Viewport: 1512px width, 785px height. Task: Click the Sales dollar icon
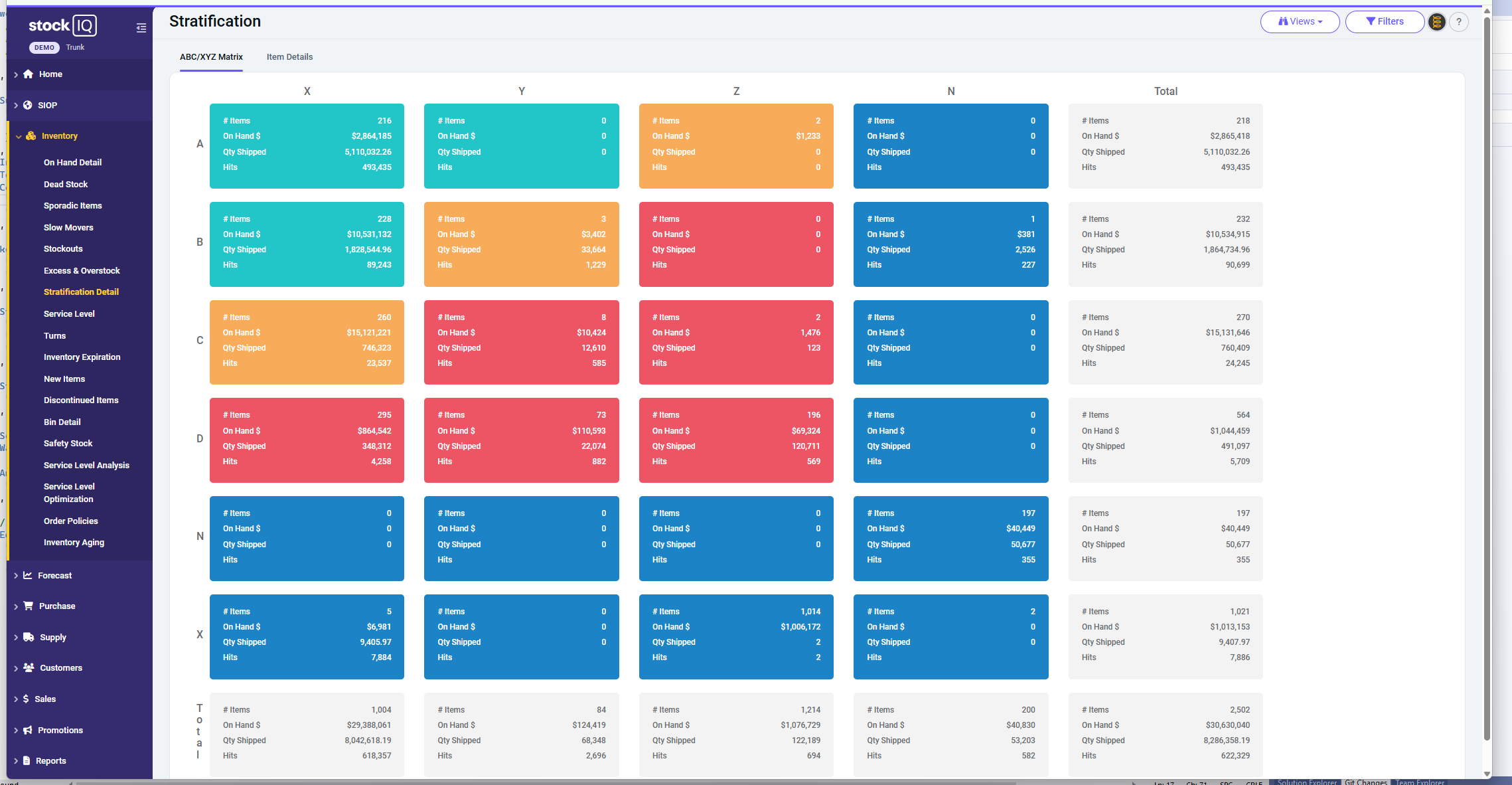[x=26, y=699]
